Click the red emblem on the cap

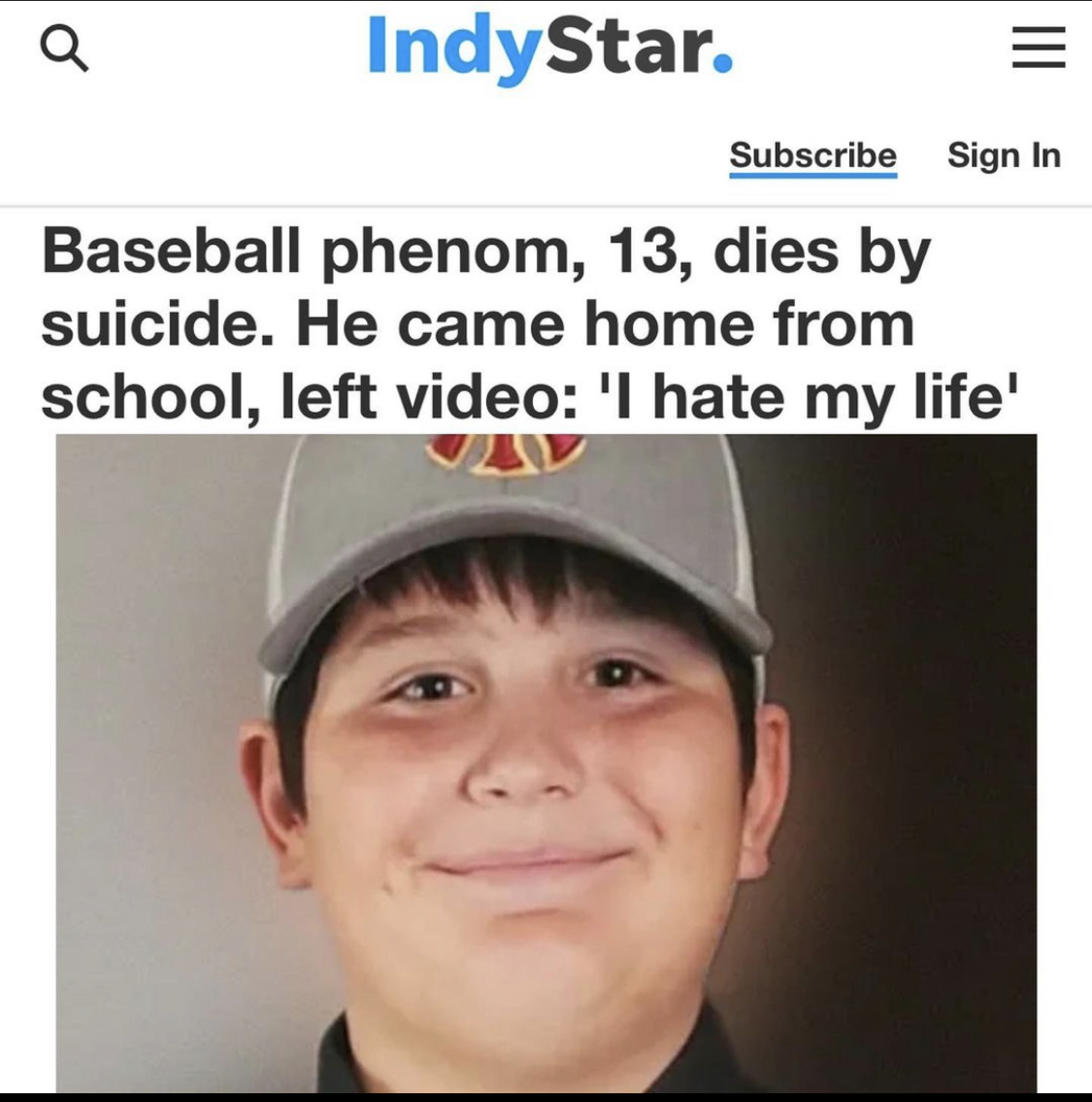(x=506, y=452)
